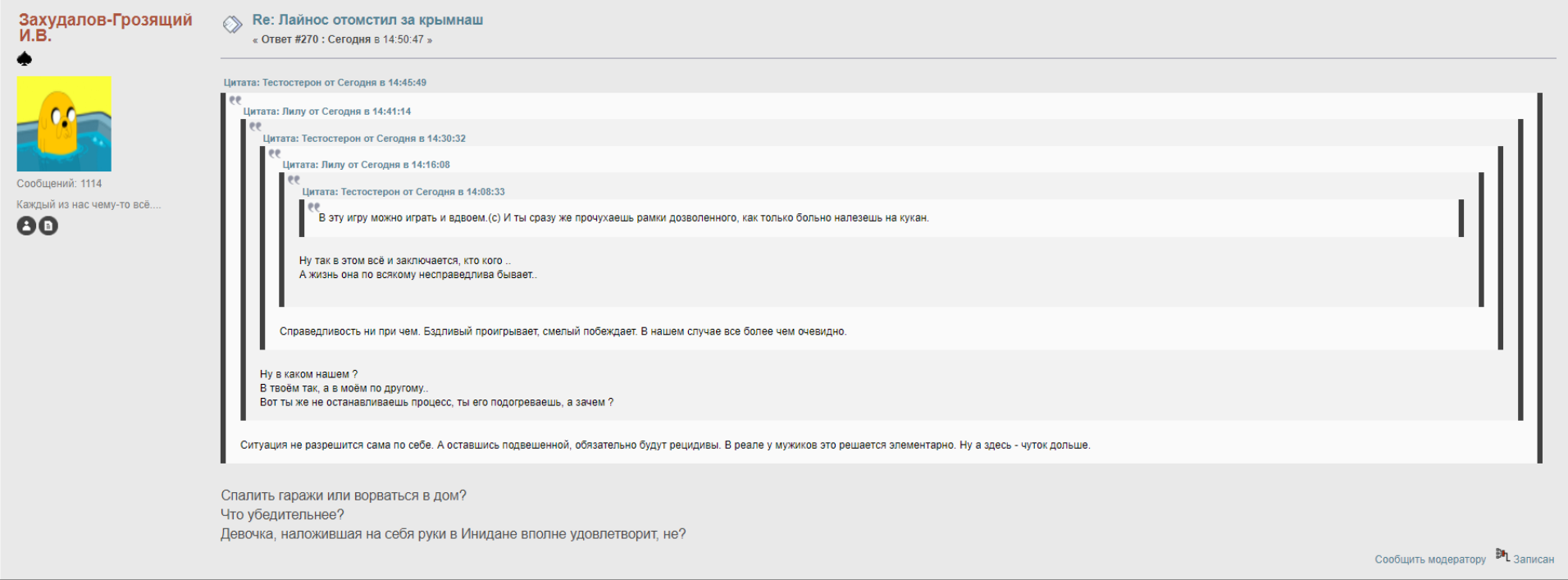Jump to quote Тестостерон от Сегодня в 14:45:49

325,83
